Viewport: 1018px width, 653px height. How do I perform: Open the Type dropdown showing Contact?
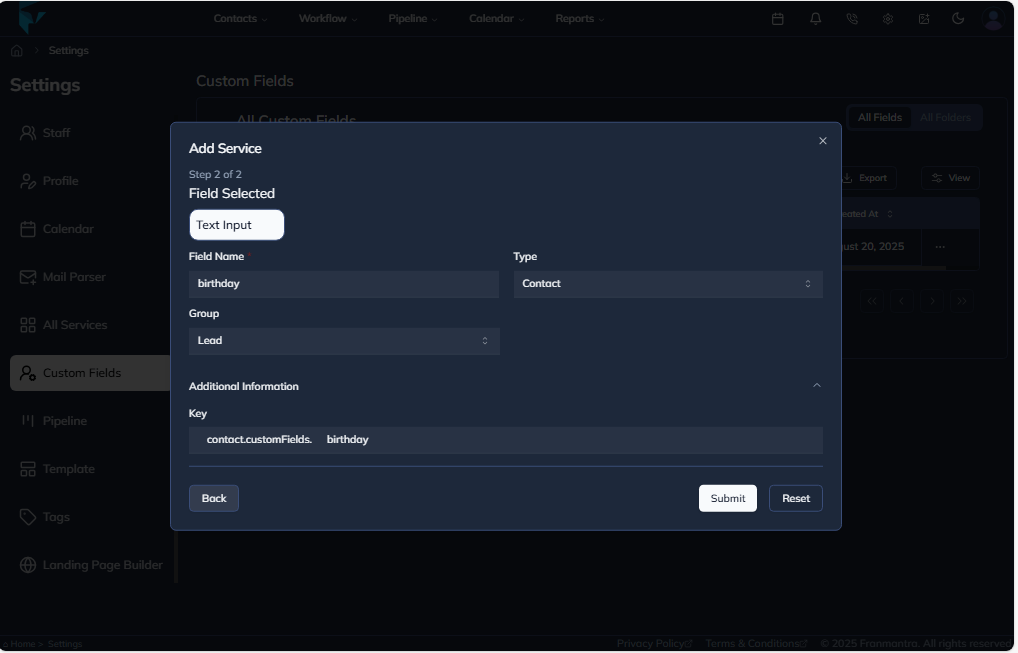[669, 283]
